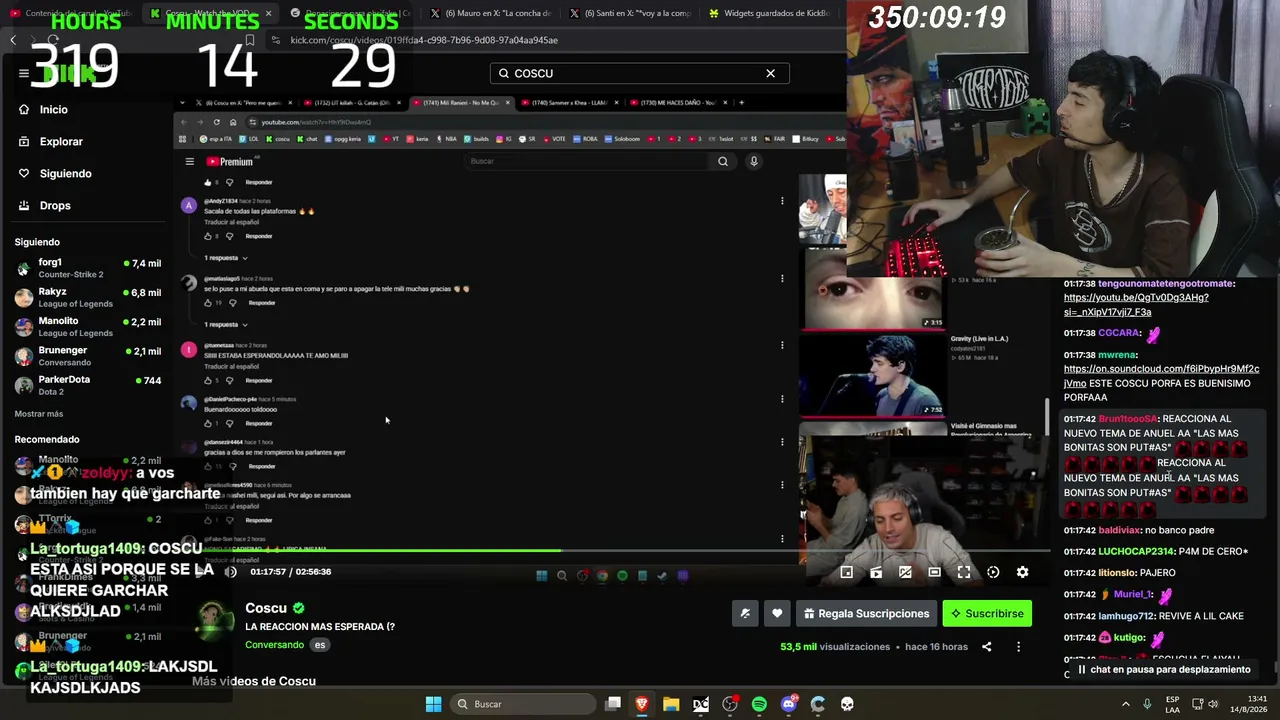Screen dimensions: 1280x720
Task: Open forg1 channel in Siguiendo list
Action: pos(88,268)
